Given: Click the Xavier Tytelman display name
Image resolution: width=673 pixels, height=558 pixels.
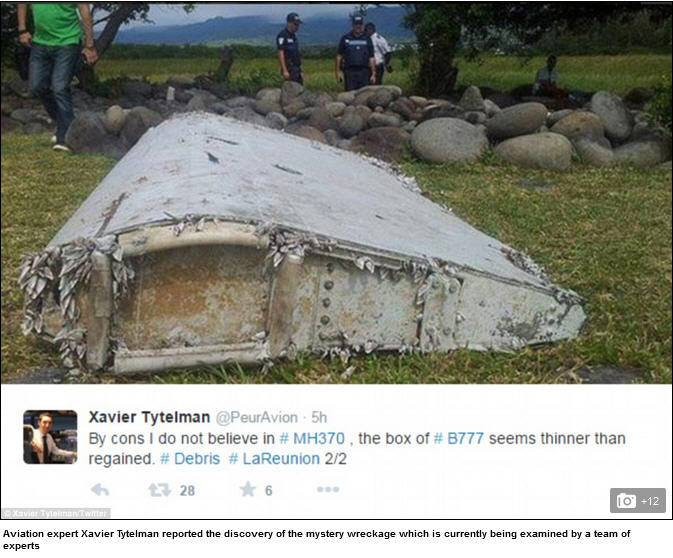Looking at the screenshot, I should click(x=149, y=417).
